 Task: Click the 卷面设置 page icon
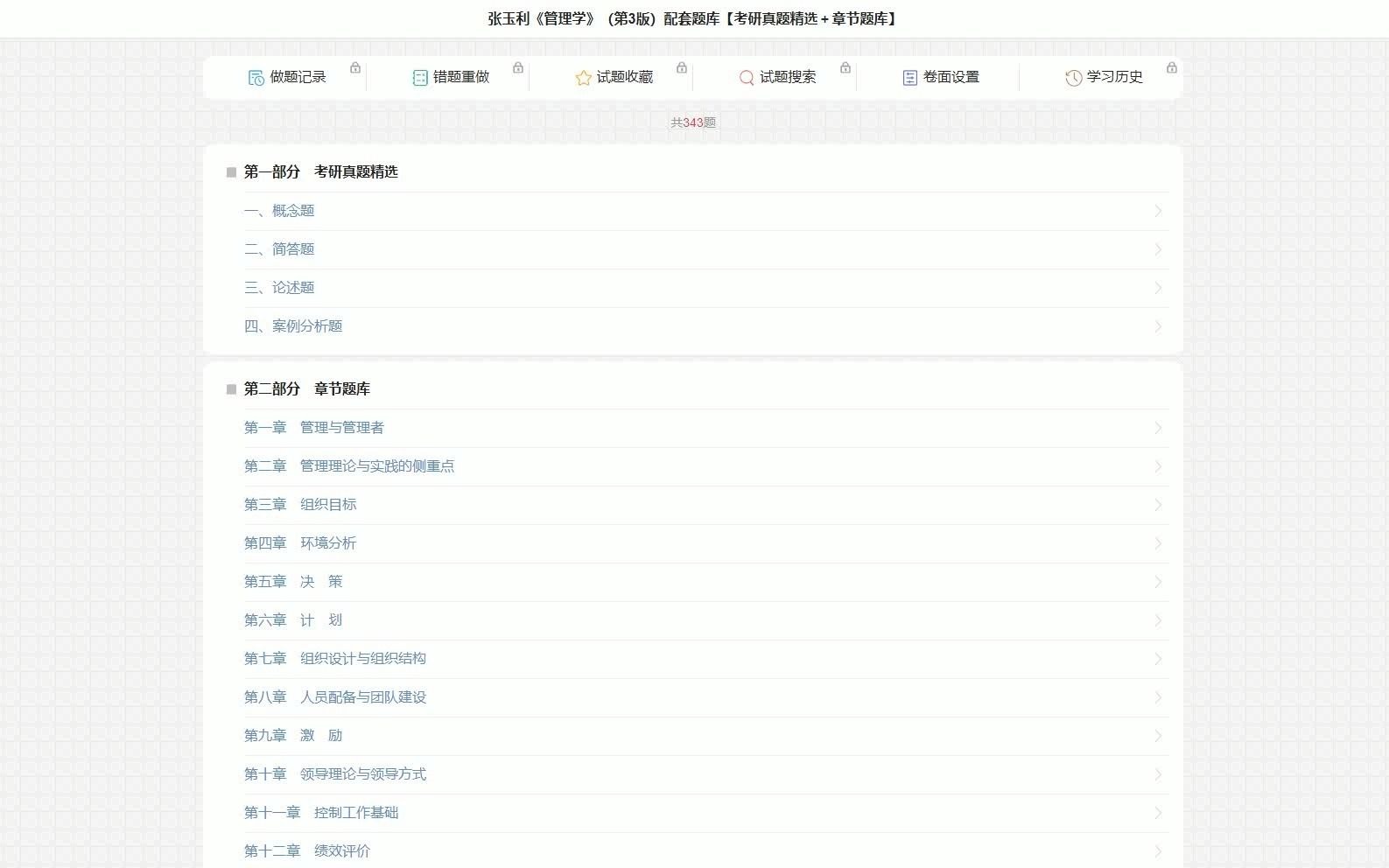coord(910,78)
